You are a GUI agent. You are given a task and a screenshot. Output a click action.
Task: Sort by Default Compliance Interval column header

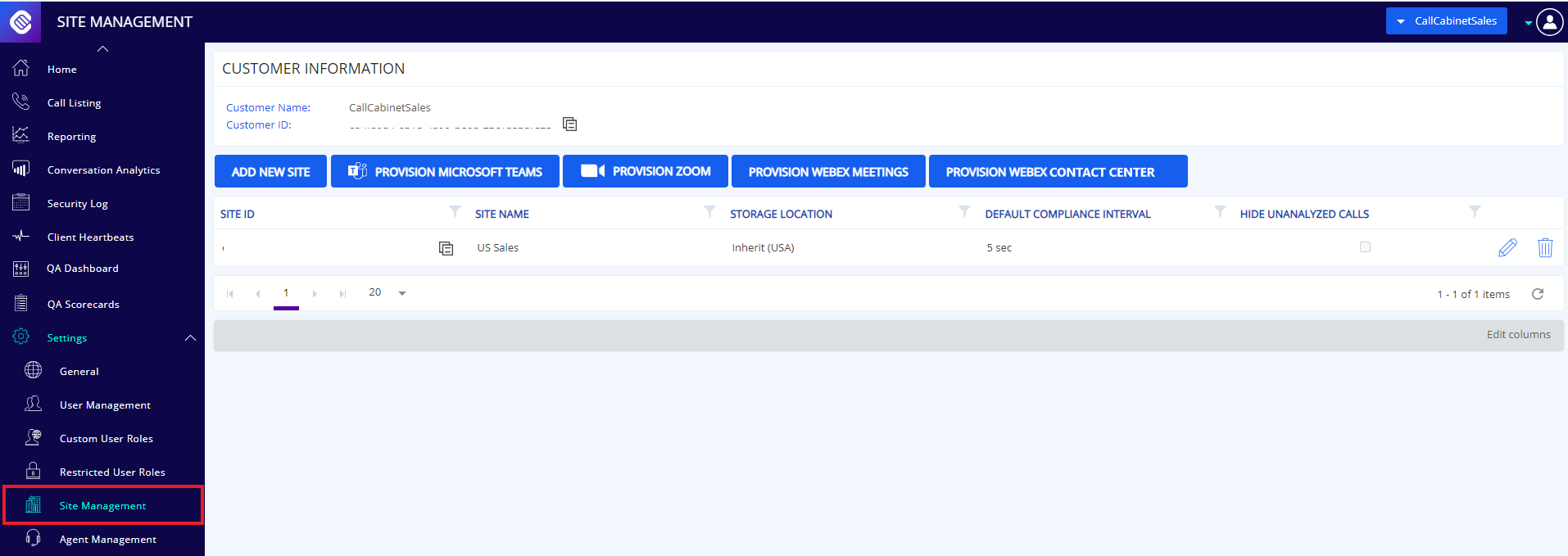coord(1067,215)
